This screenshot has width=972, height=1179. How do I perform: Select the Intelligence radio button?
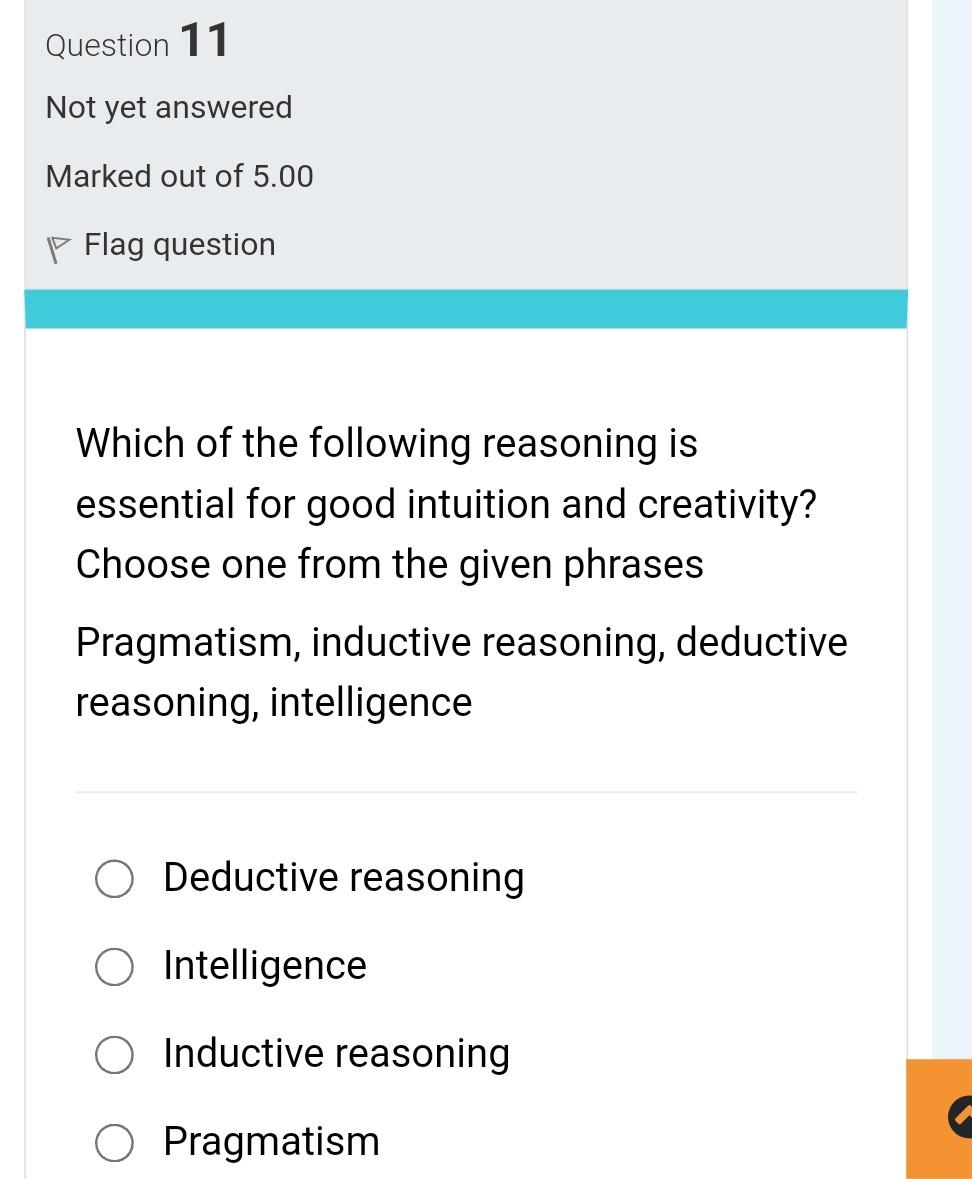(x=113, y=967)
